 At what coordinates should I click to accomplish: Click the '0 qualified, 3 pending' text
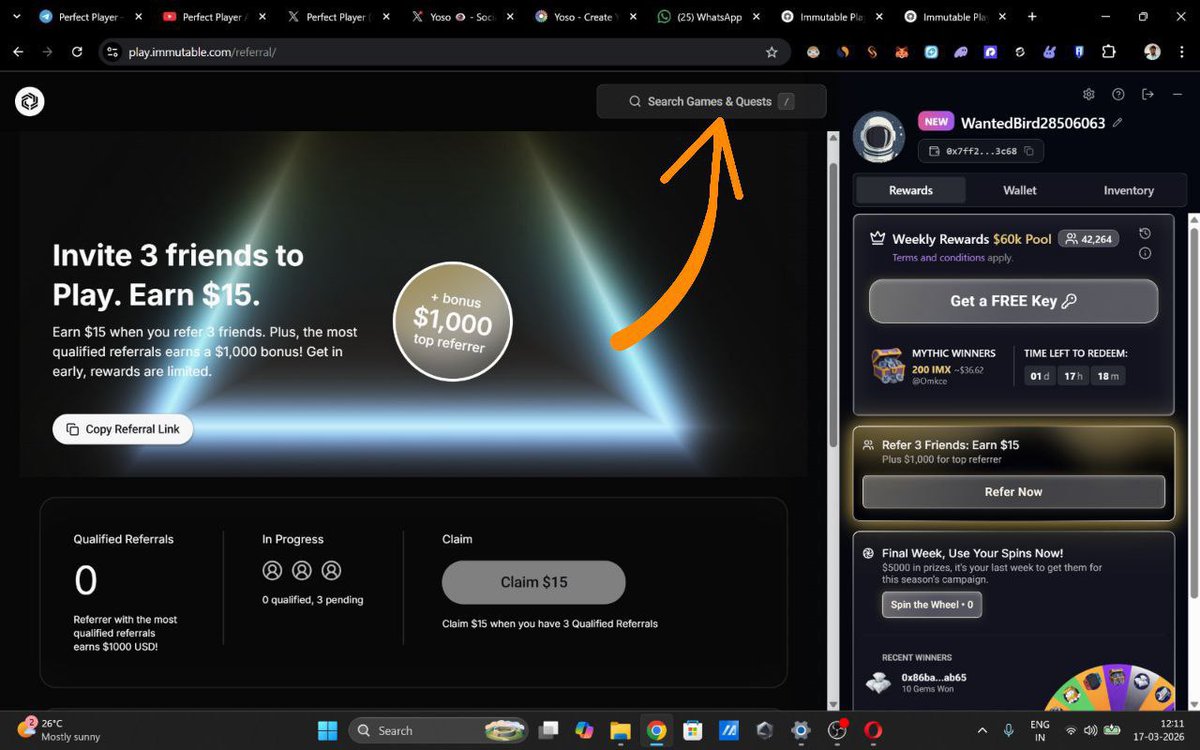(313, 600)
